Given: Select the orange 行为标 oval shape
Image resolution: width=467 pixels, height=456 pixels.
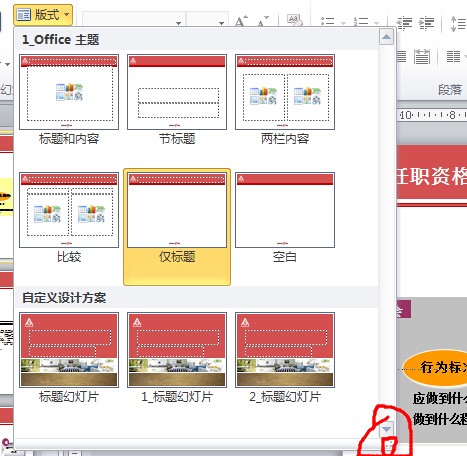Looking at the screenshot, I should tap(435, 368).
